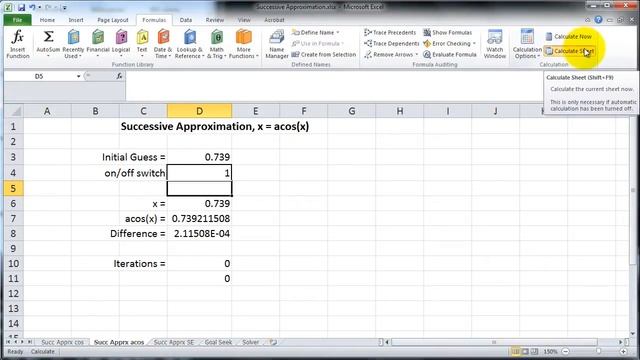The height and width of the screenshot is (360, 640).
Task: Switch to the Insert ribbon tab
Action: [76, 20]
